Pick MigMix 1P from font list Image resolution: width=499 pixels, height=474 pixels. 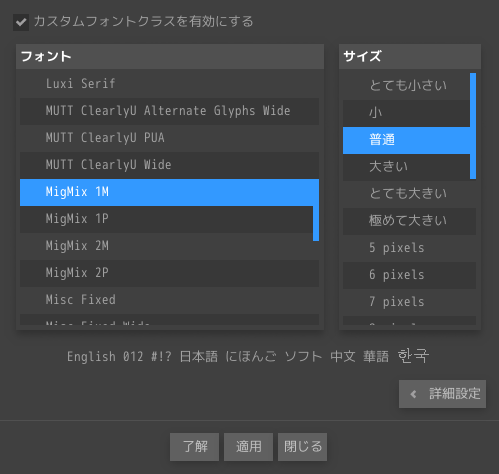click(166, 219)
